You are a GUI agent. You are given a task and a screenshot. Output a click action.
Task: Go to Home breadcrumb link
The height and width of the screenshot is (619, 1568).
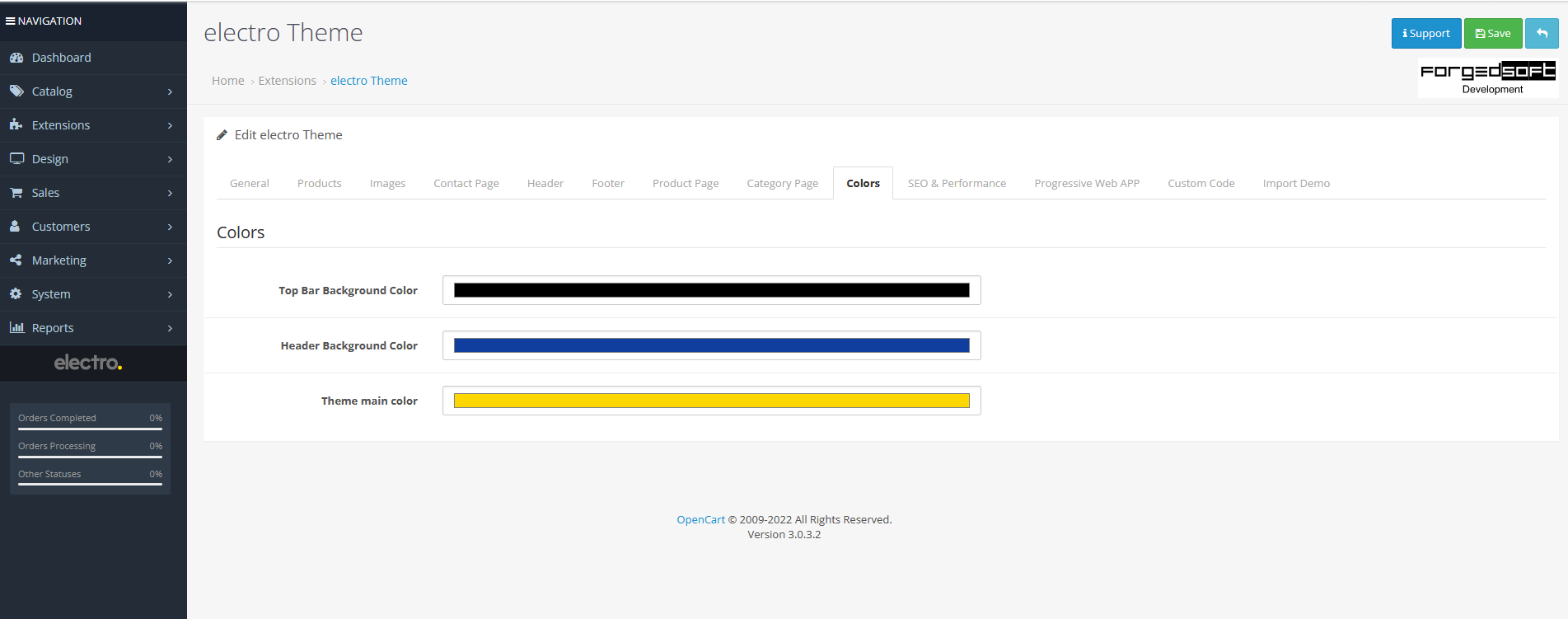pyautogui.click(x=228, y=81)
